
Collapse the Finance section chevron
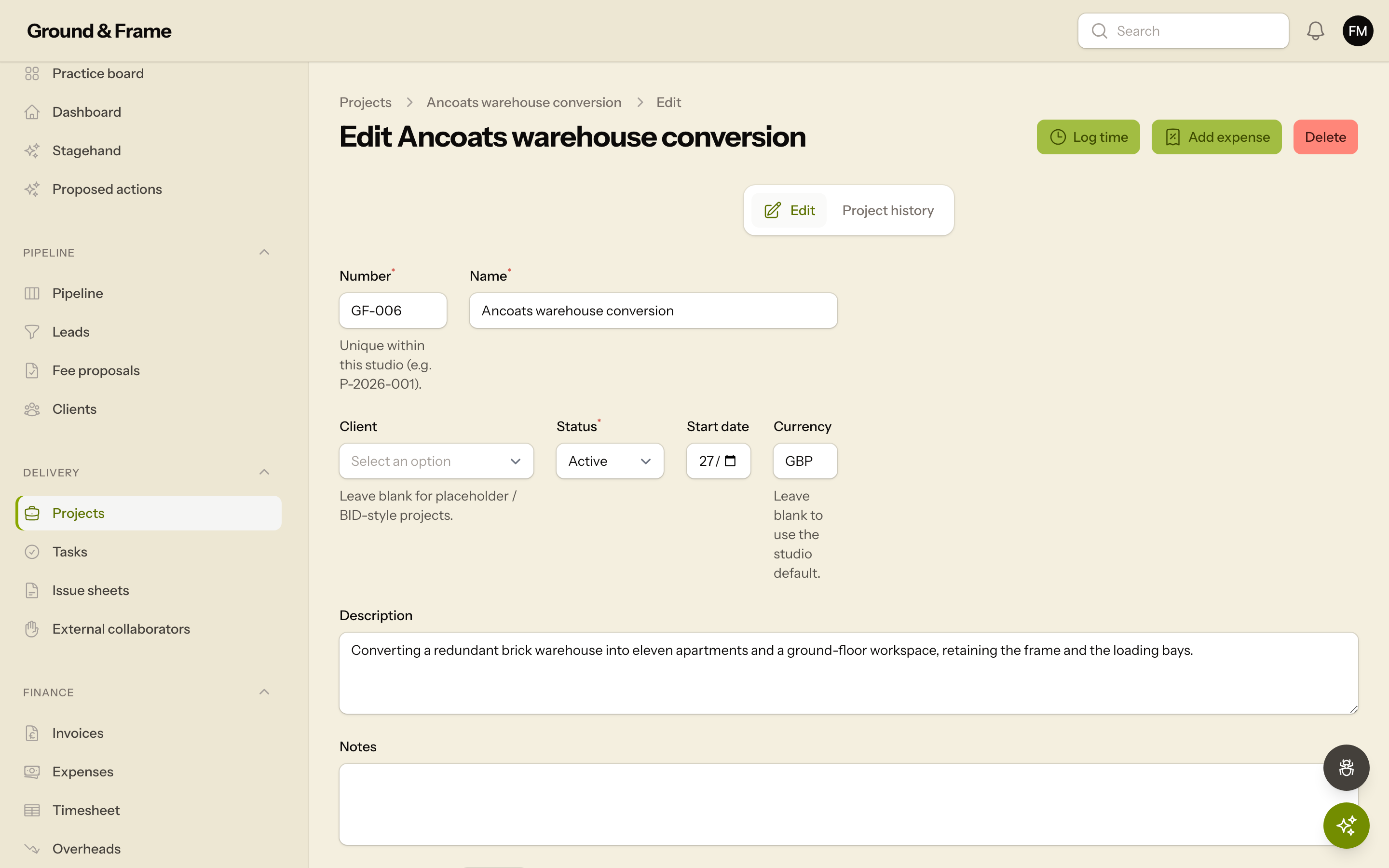[x=264, y=692]
